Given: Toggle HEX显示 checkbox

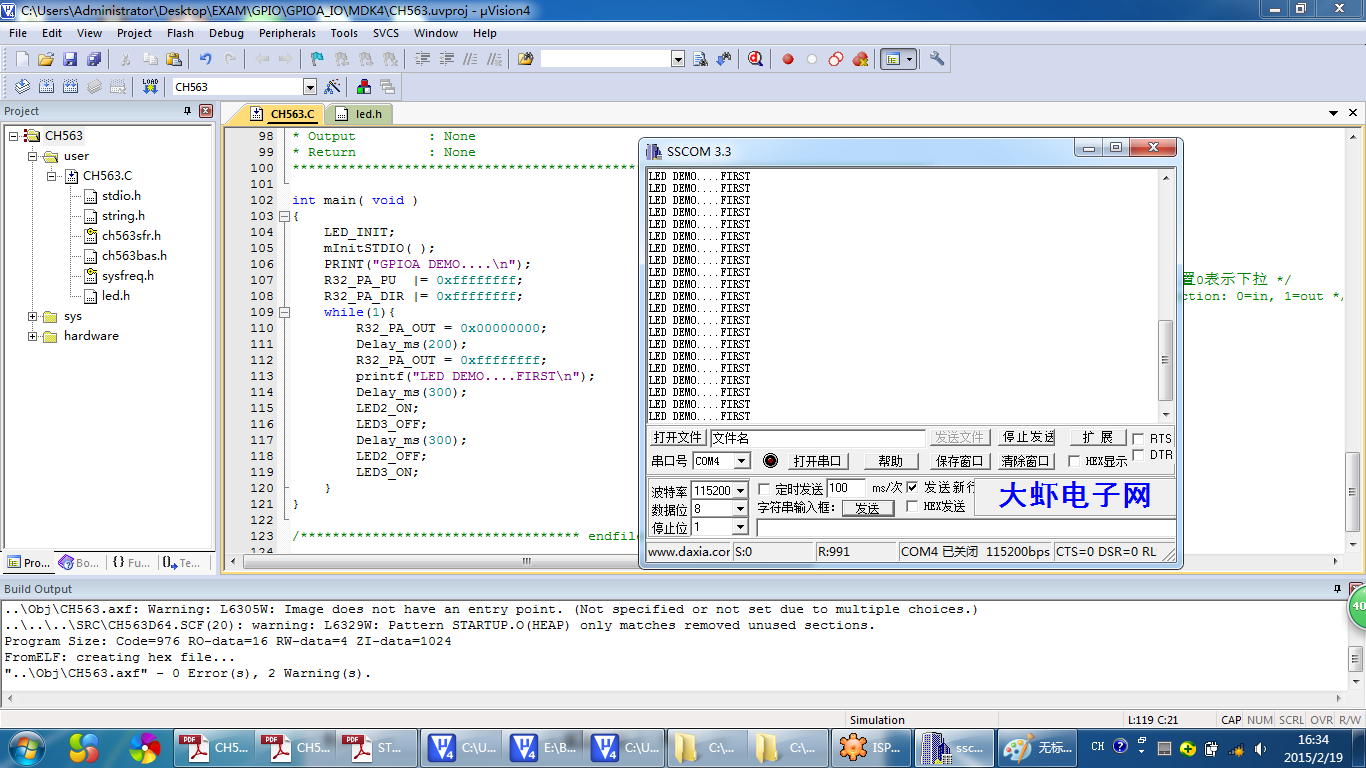Looking at the screenshot, I should 1074,461.
